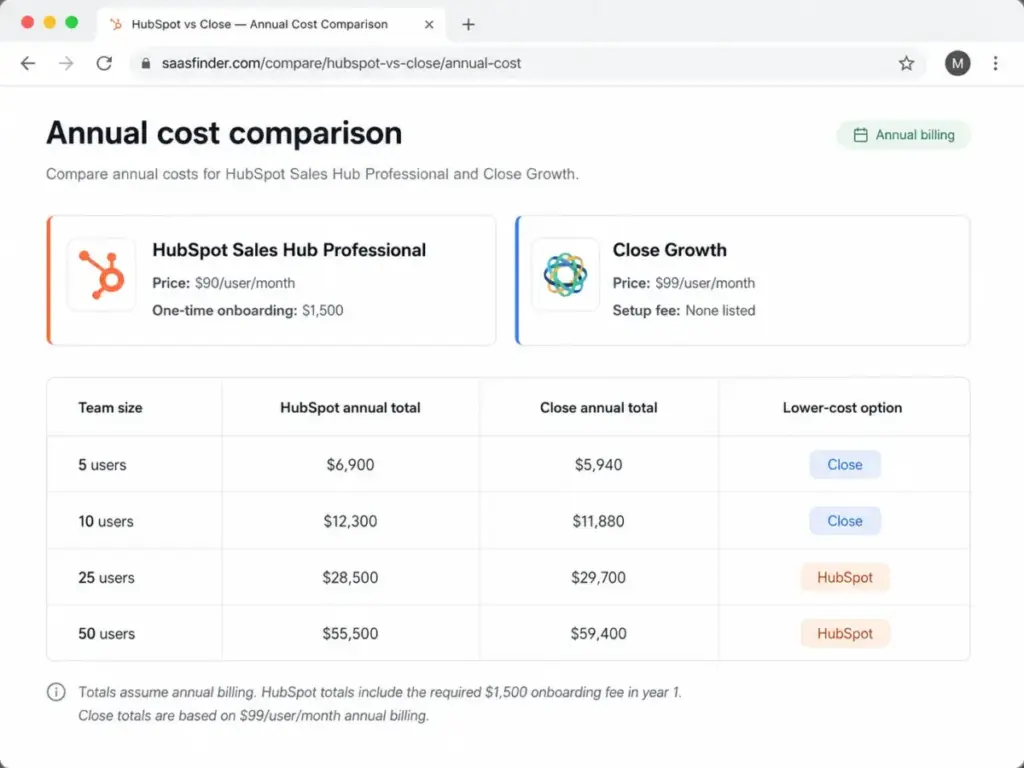Click the Lower-cost option column header

pyautogui.click(x=842, y=408)
